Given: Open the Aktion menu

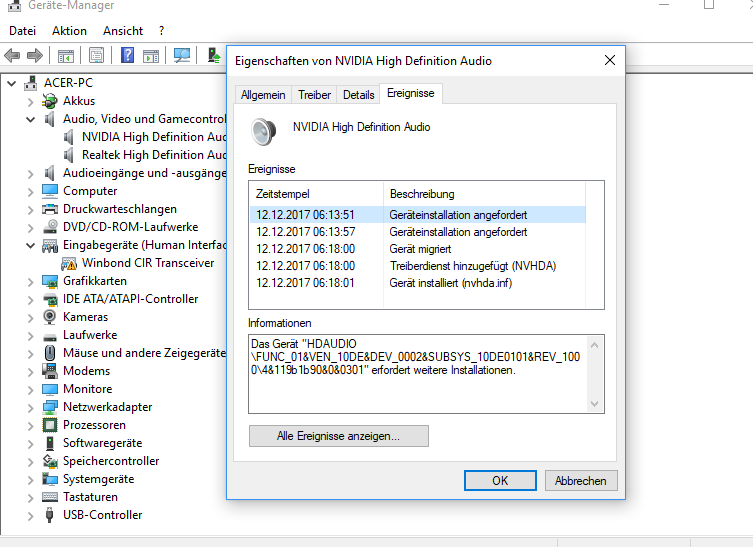Looking at the screenshot, I should (69, 31).
